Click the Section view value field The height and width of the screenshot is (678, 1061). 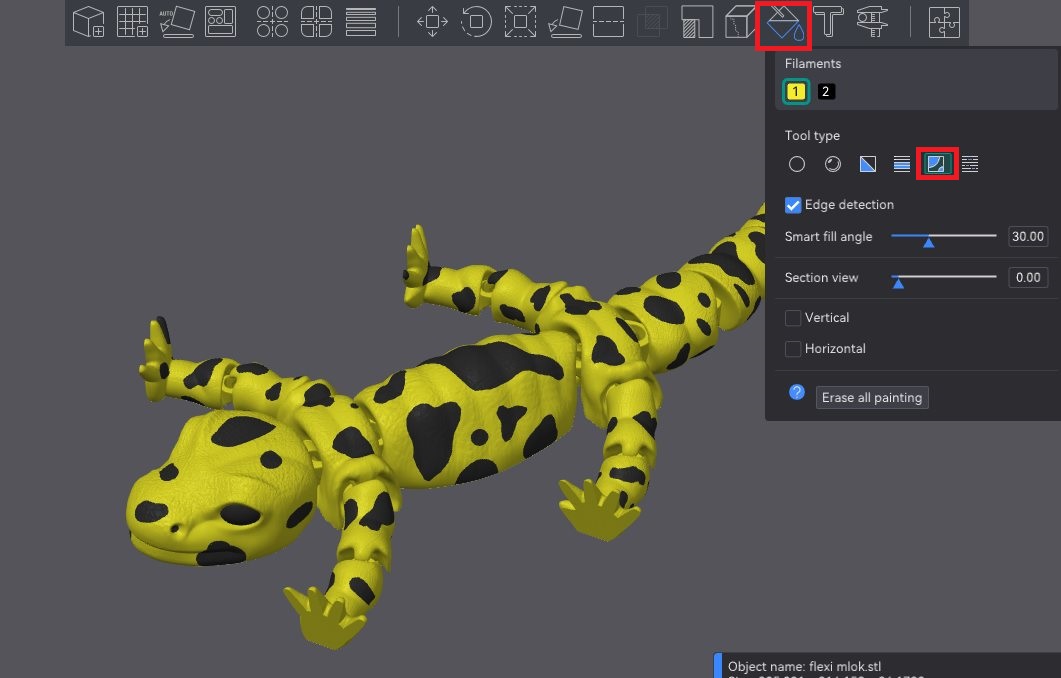coord(1028,278)
